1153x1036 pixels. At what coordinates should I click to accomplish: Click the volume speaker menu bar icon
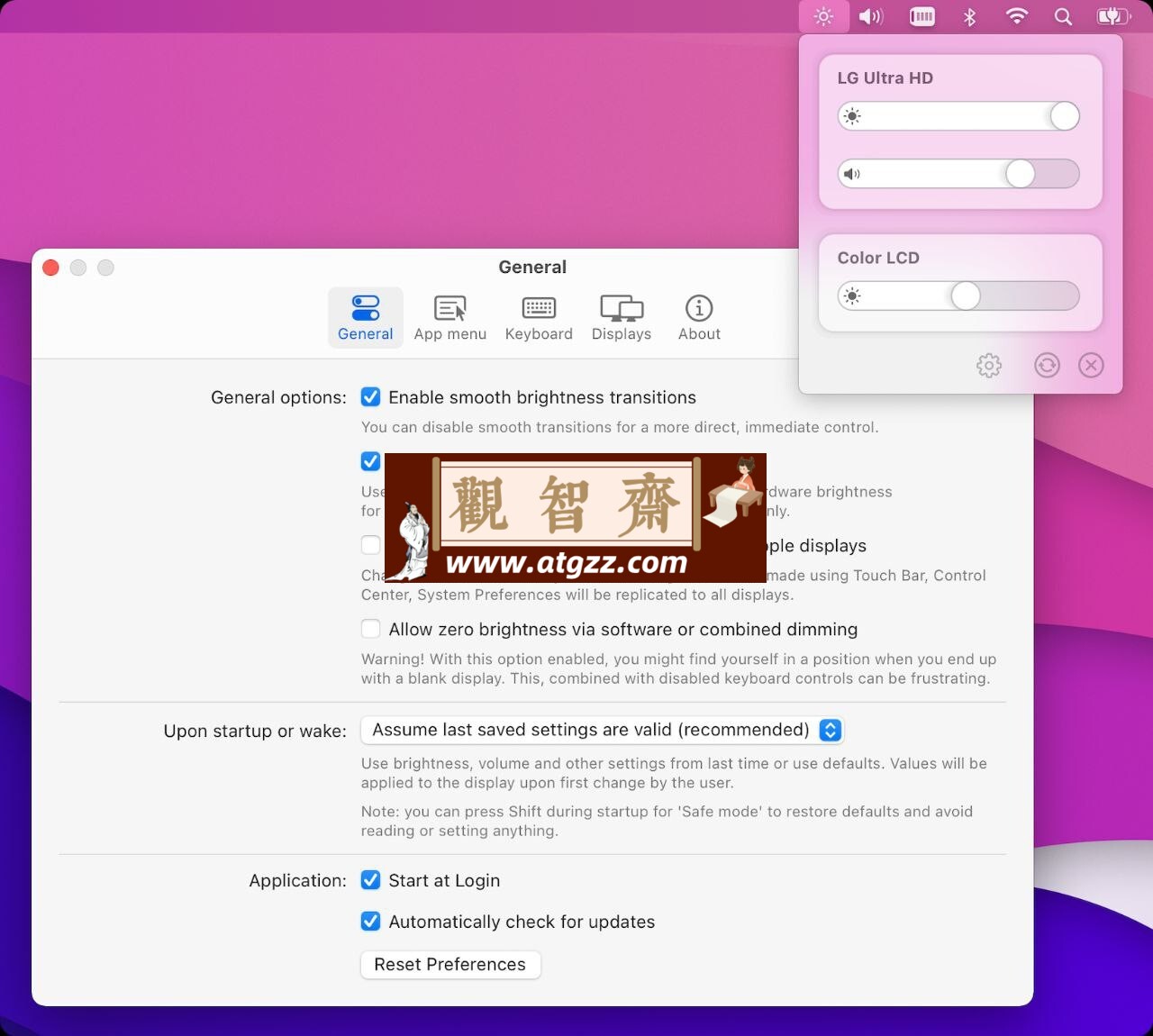point(871,16)
